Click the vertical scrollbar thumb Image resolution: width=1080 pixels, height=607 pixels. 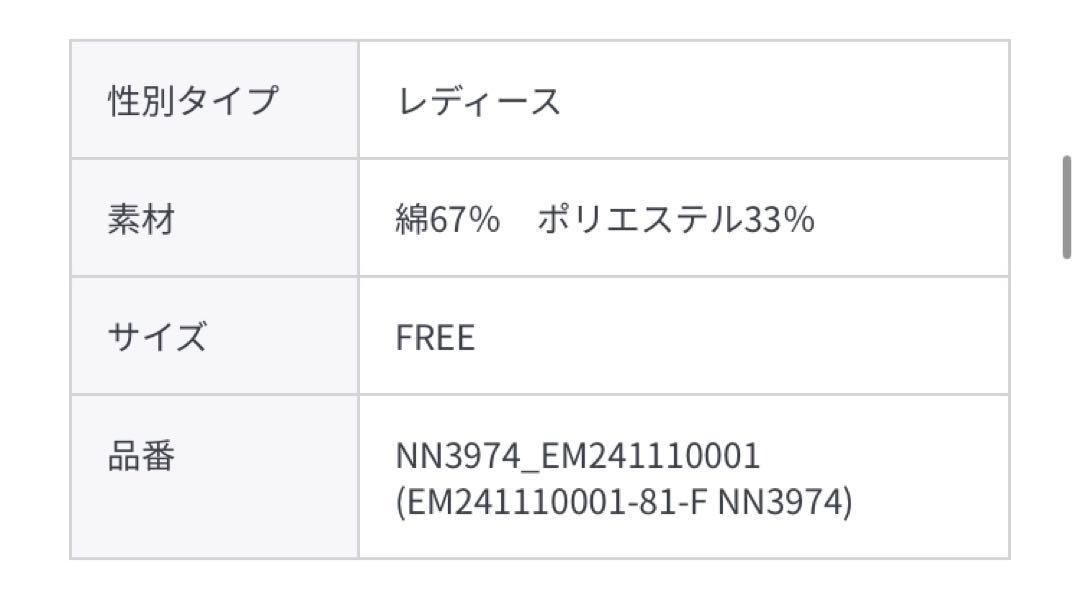[x=1067, y=207]
